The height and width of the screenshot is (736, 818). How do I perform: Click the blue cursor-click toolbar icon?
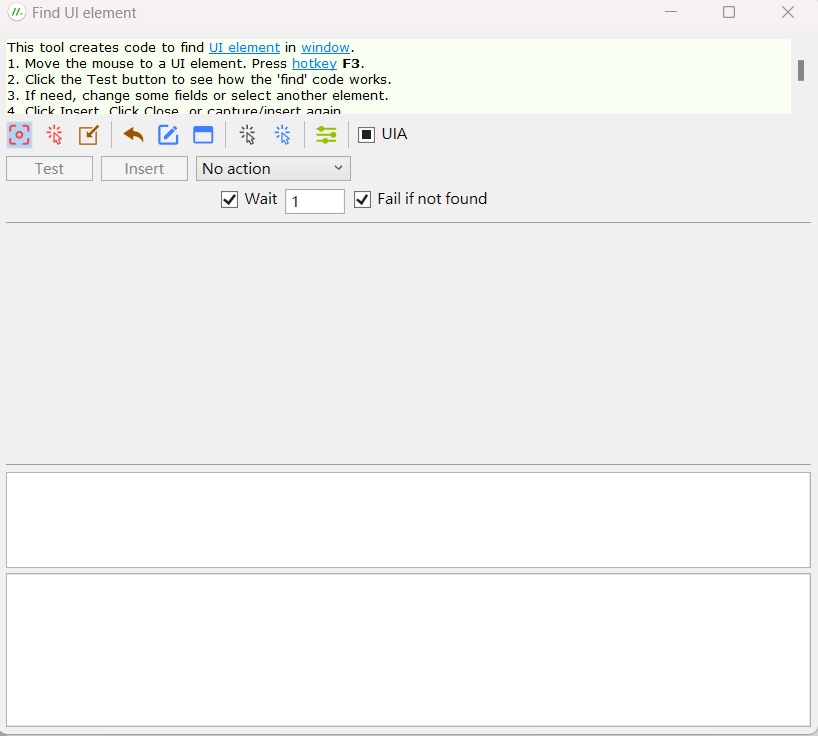click(x=283, y=135)
